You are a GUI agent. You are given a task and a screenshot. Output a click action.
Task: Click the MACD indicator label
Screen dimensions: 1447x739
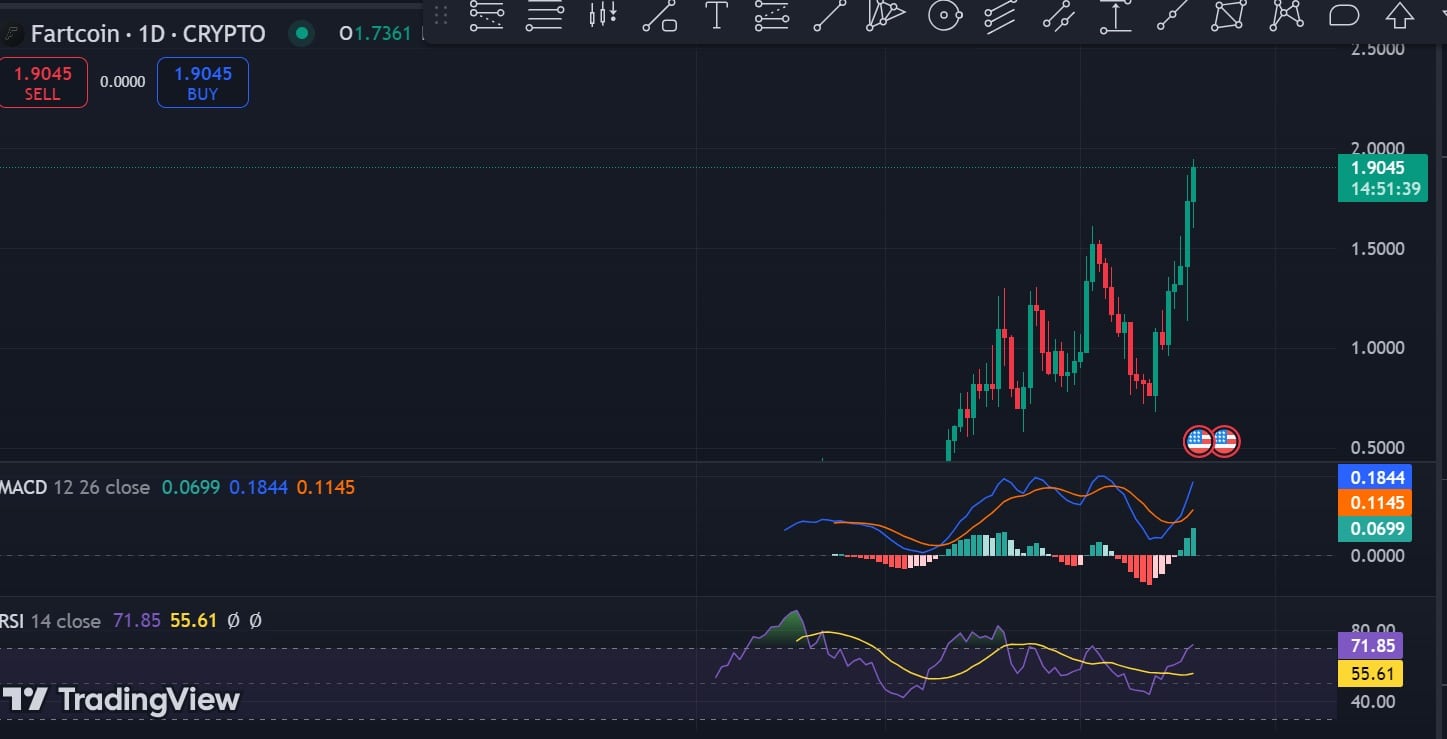(23, 488)
